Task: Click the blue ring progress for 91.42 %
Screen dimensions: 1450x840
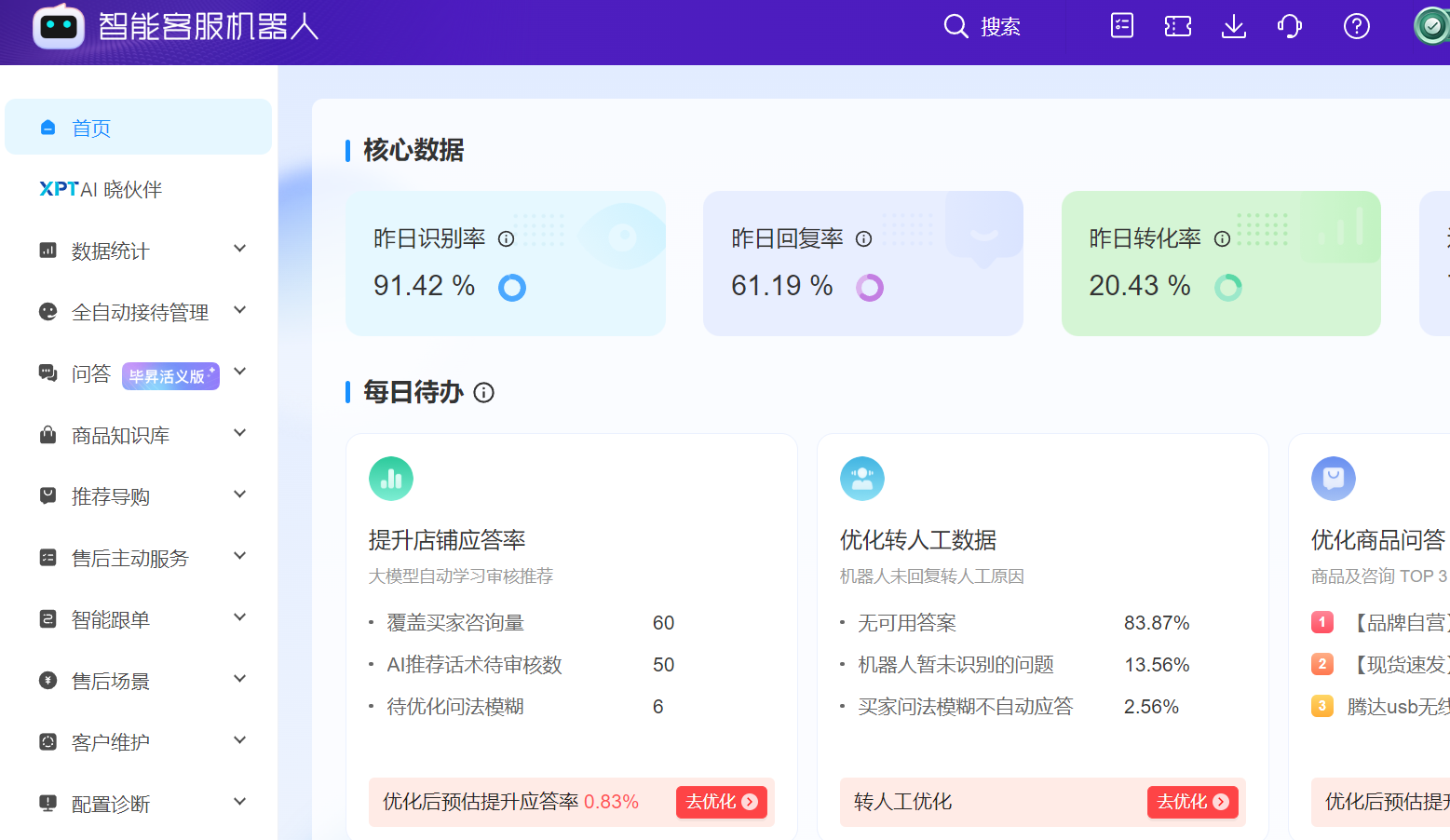Action: (x=512, y=288)
